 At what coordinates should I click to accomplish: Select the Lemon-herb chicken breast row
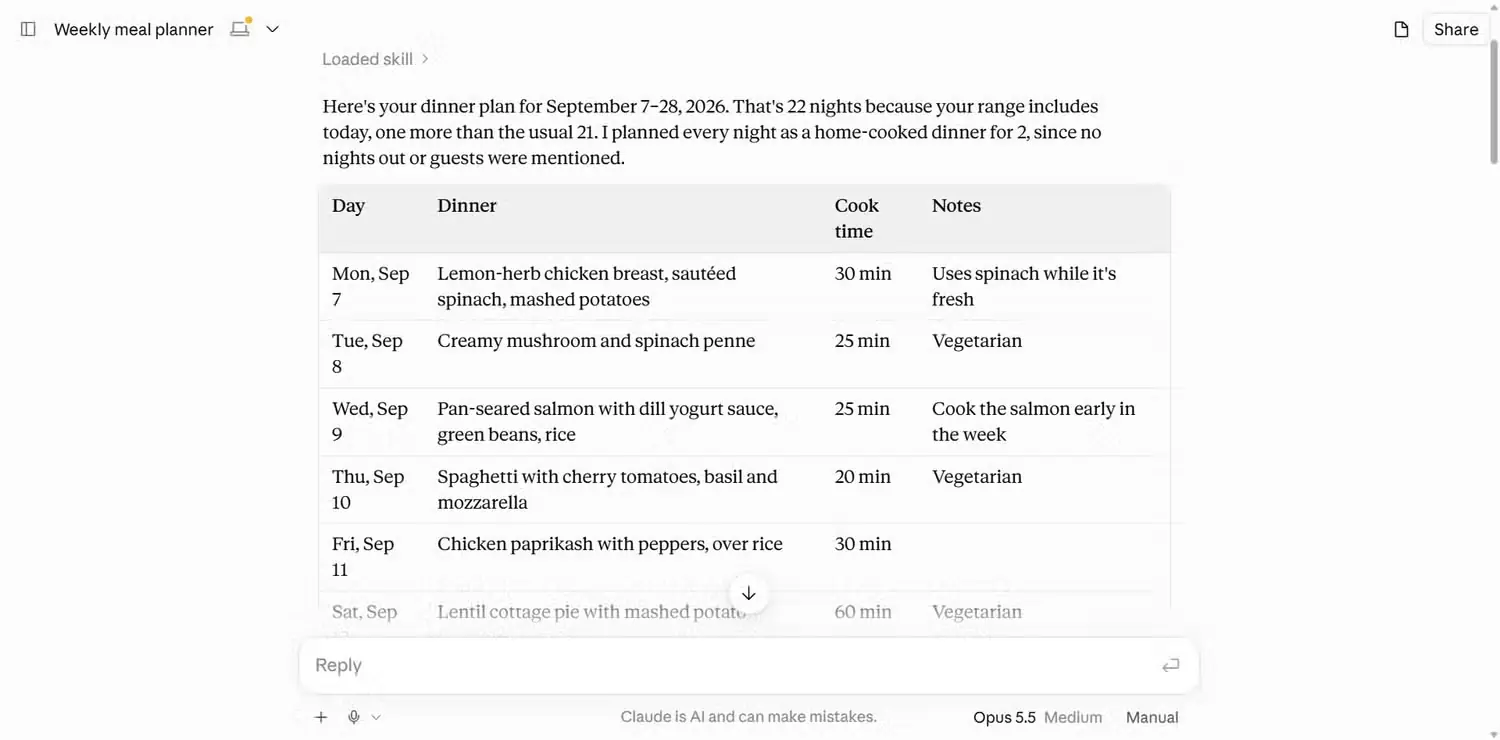pos(744,286)
